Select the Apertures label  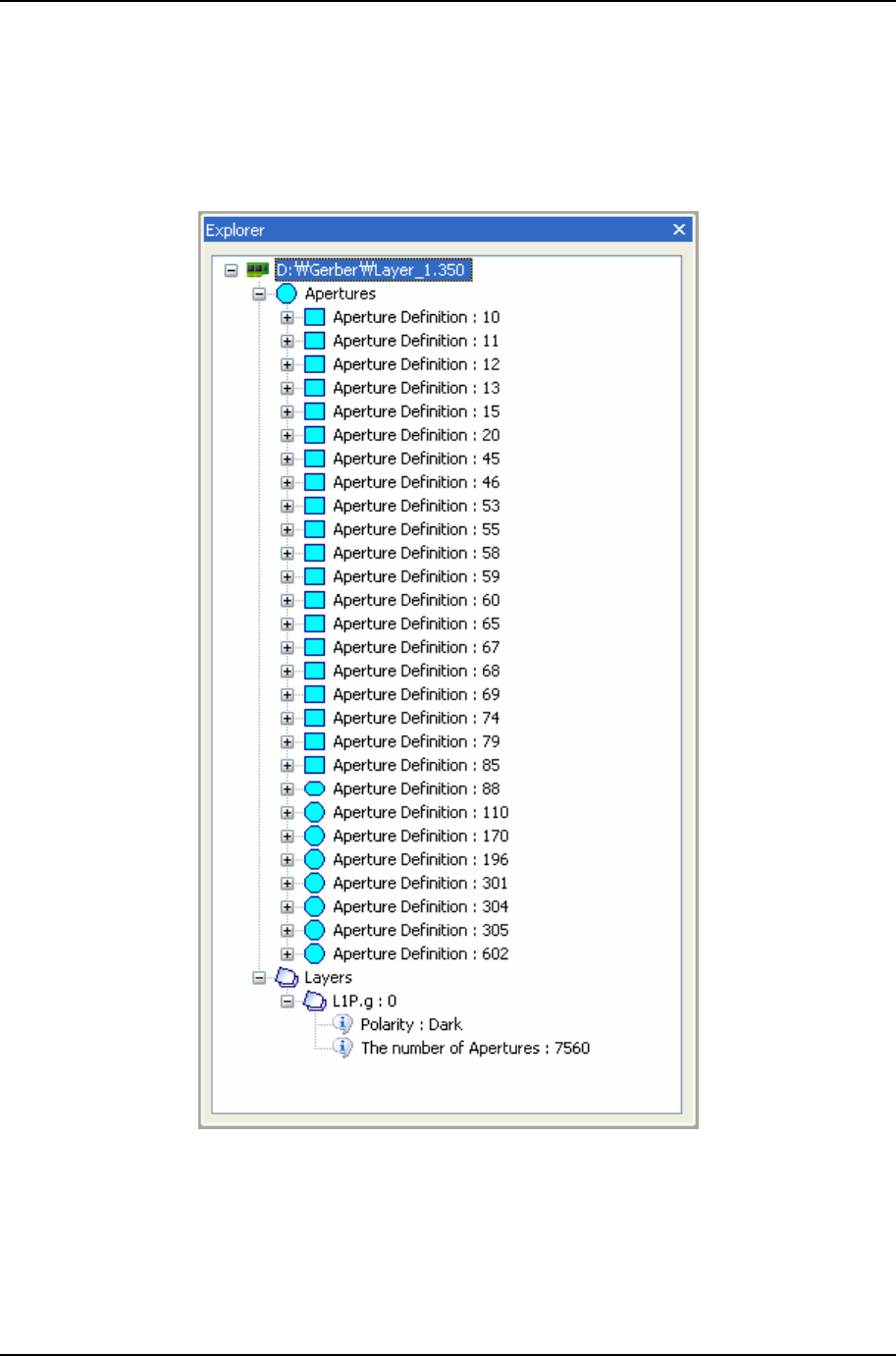point(340,294)
